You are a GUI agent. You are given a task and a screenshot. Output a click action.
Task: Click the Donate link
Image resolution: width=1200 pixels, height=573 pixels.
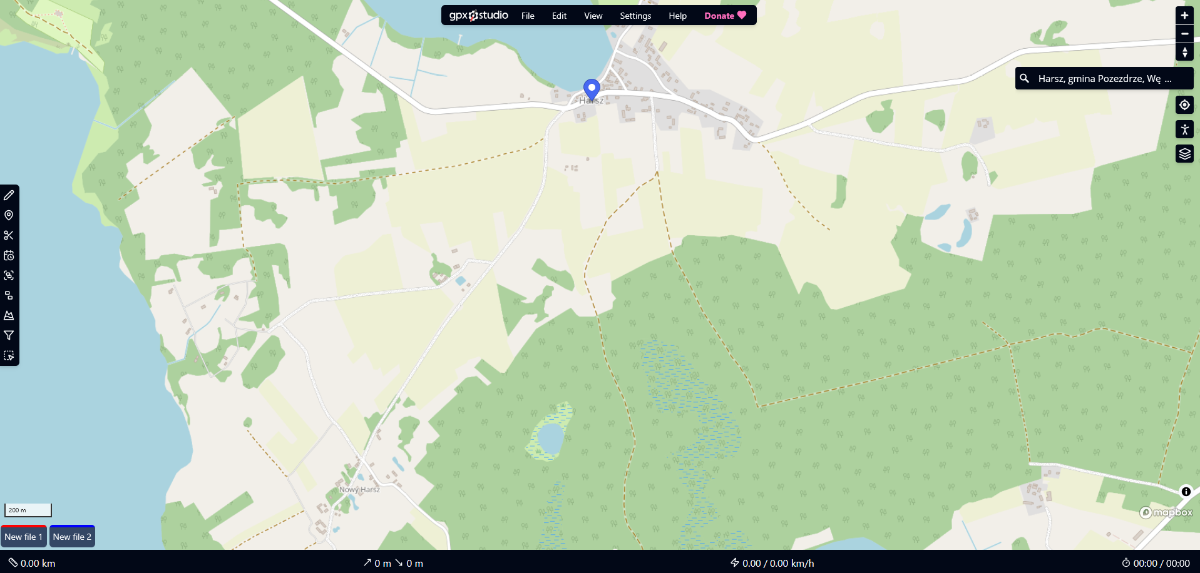pos(725,16)
